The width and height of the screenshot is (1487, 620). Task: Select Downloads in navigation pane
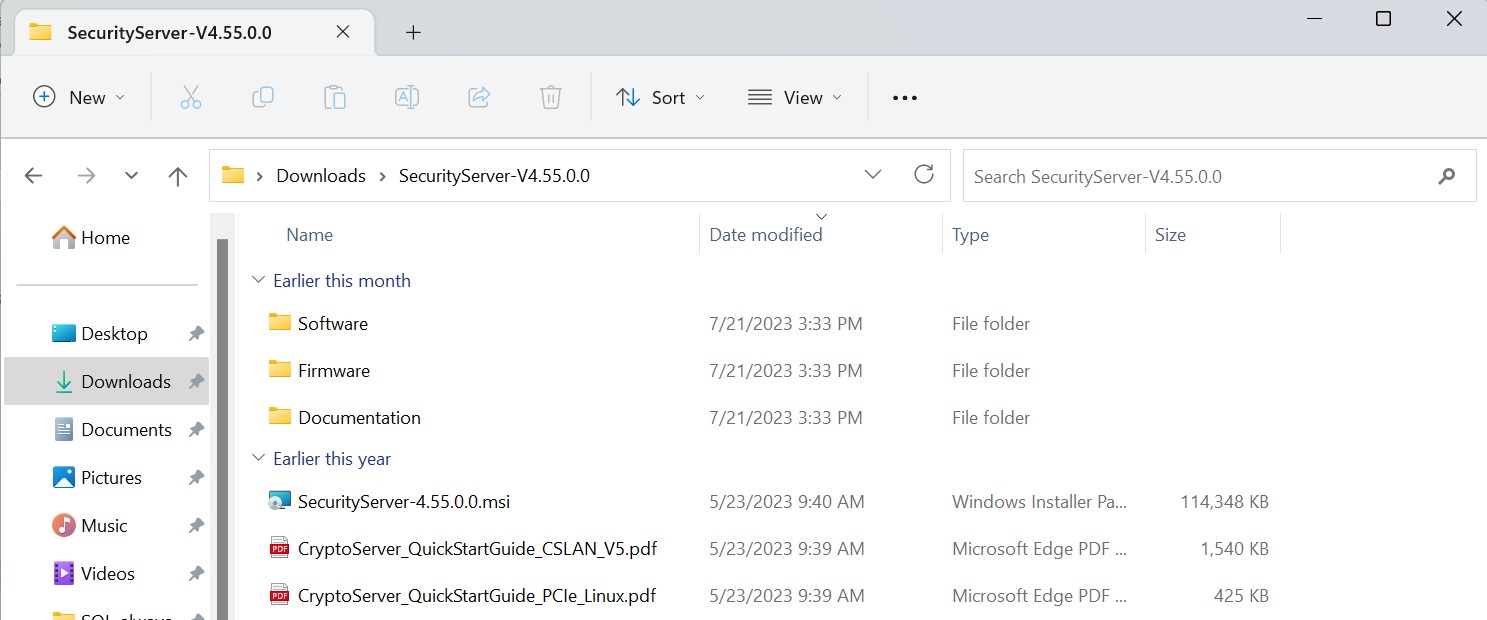[107, 381]
